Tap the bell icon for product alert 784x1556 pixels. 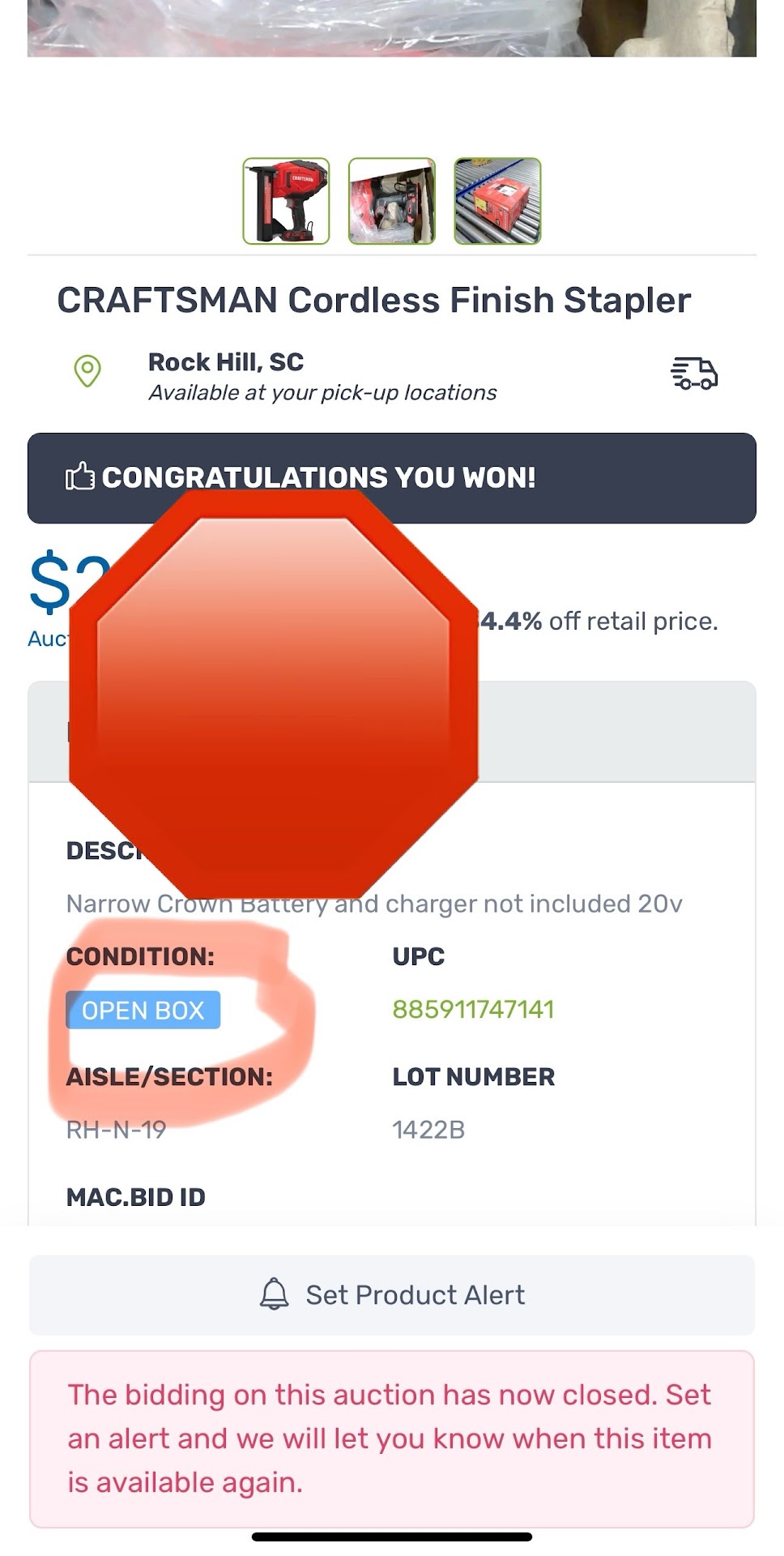point(275,1294)
